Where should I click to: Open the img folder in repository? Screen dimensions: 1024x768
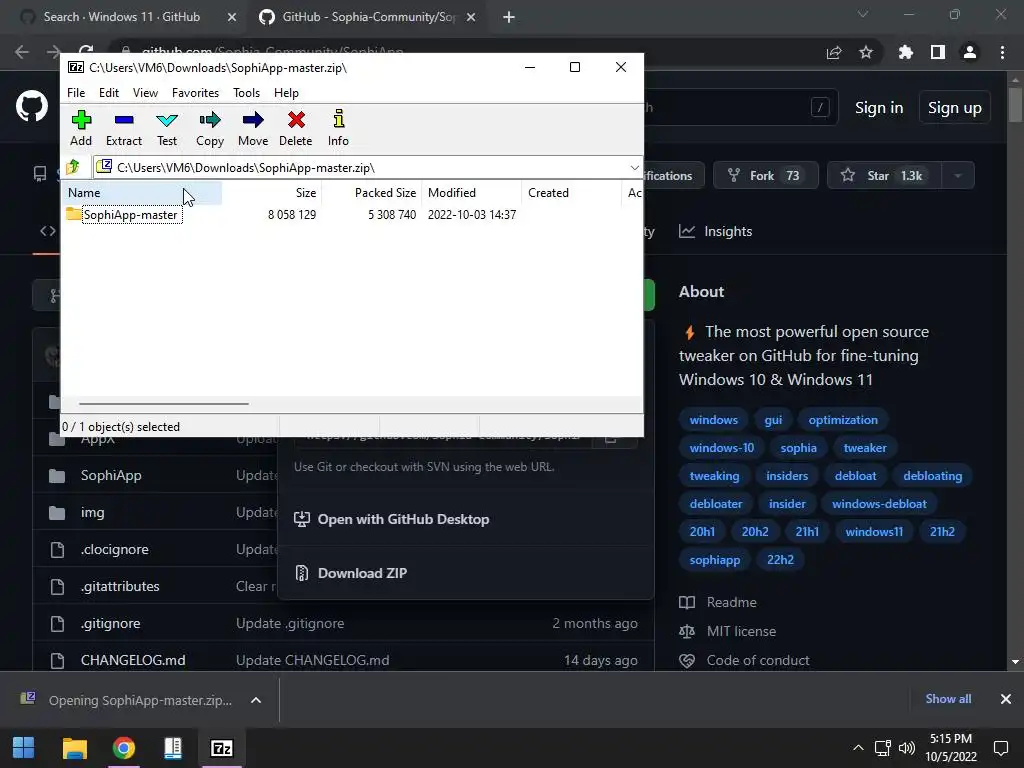[92, 513]
